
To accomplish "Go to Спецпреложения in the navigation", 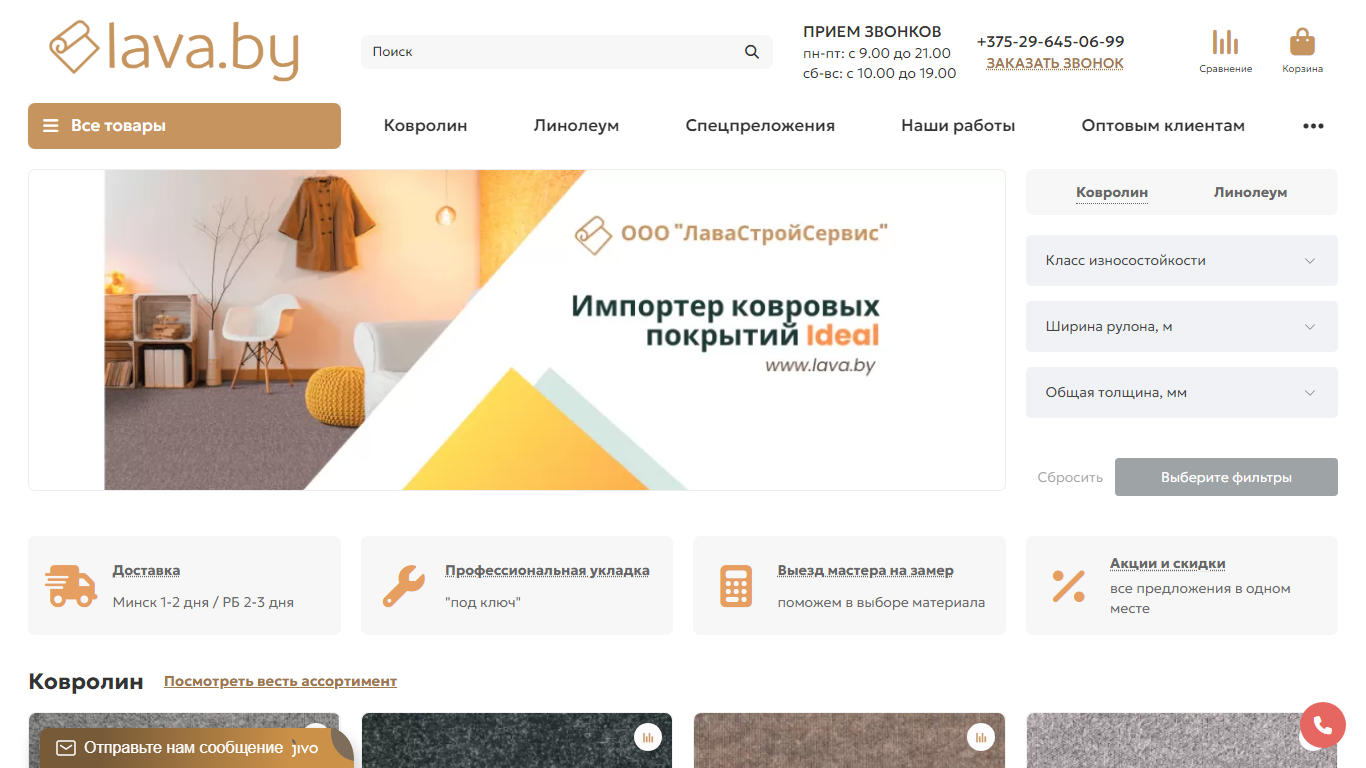I will [x=760, y=126].
